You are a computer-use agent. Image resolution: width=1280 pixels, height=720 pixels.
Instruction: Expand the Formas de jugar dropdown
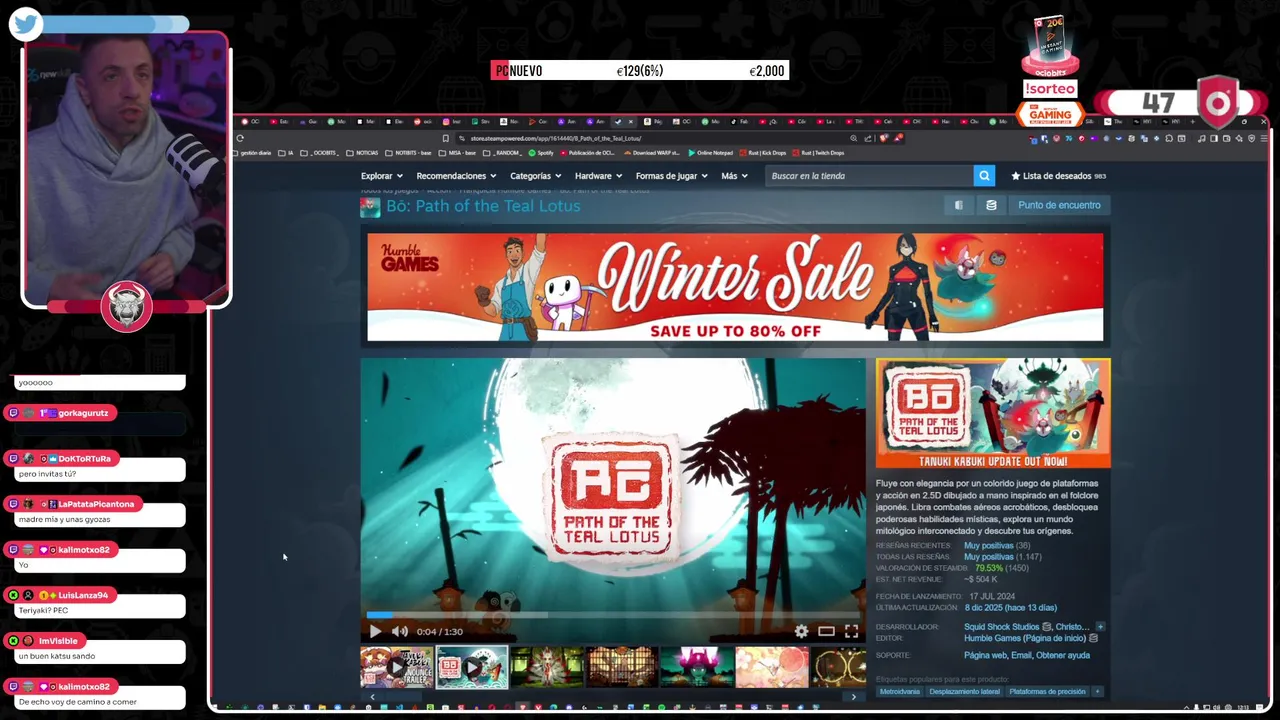671,176
